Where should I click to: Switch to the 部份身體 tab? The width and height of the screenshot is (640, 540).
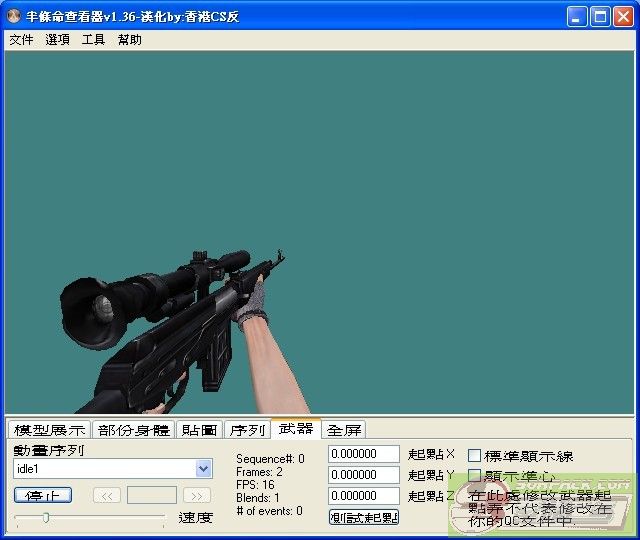coord(133,430)
